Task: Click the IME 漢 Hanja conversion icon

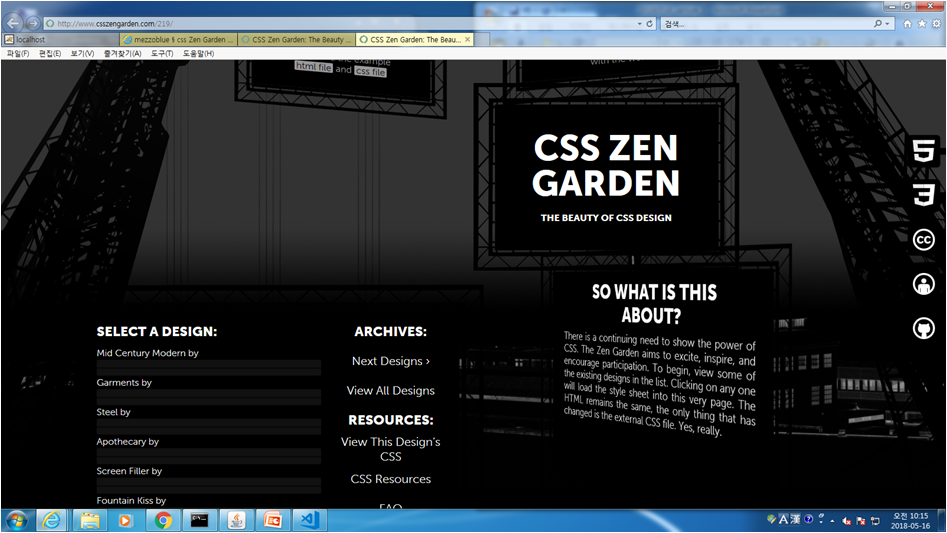Action: pos(795,519)
